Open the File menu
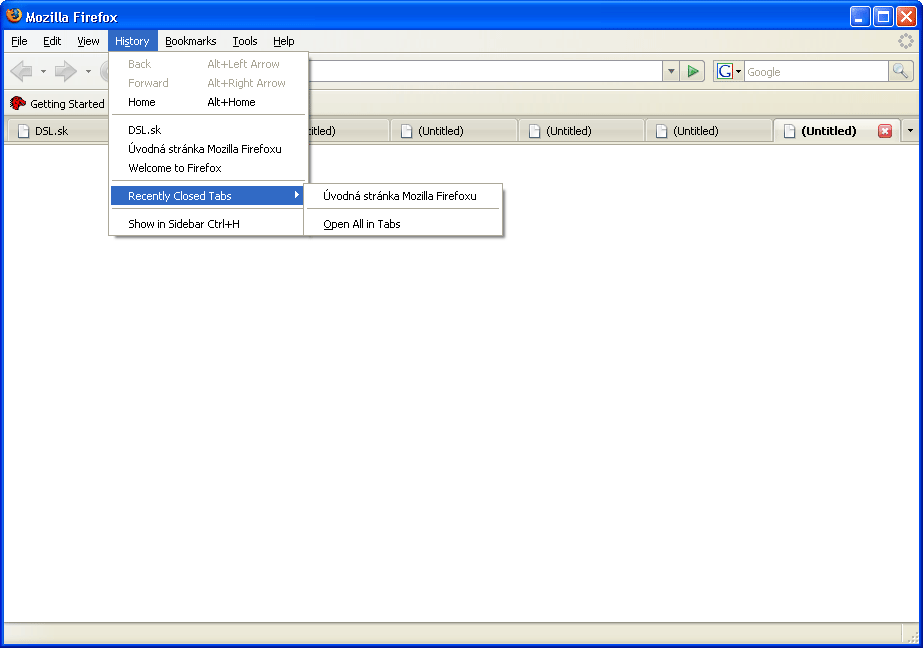This screenshot has height=648, width=923. click(x=19, y=41)
